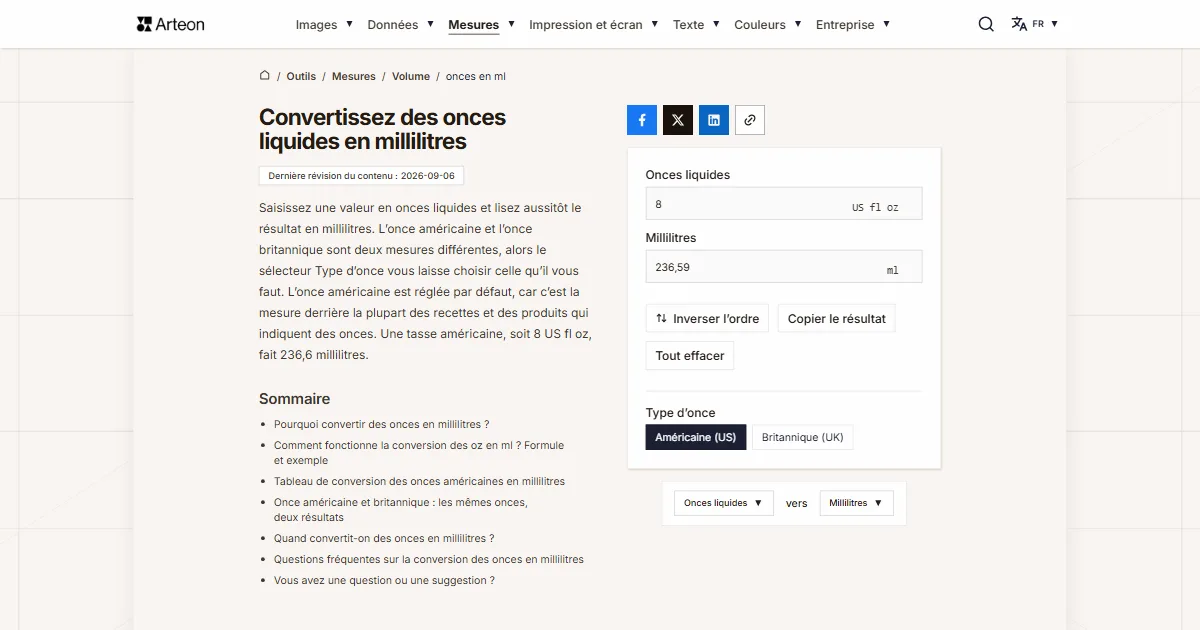Open the Millilitres target unit dropdown
1200x630 pixels.
pos(857,503)
